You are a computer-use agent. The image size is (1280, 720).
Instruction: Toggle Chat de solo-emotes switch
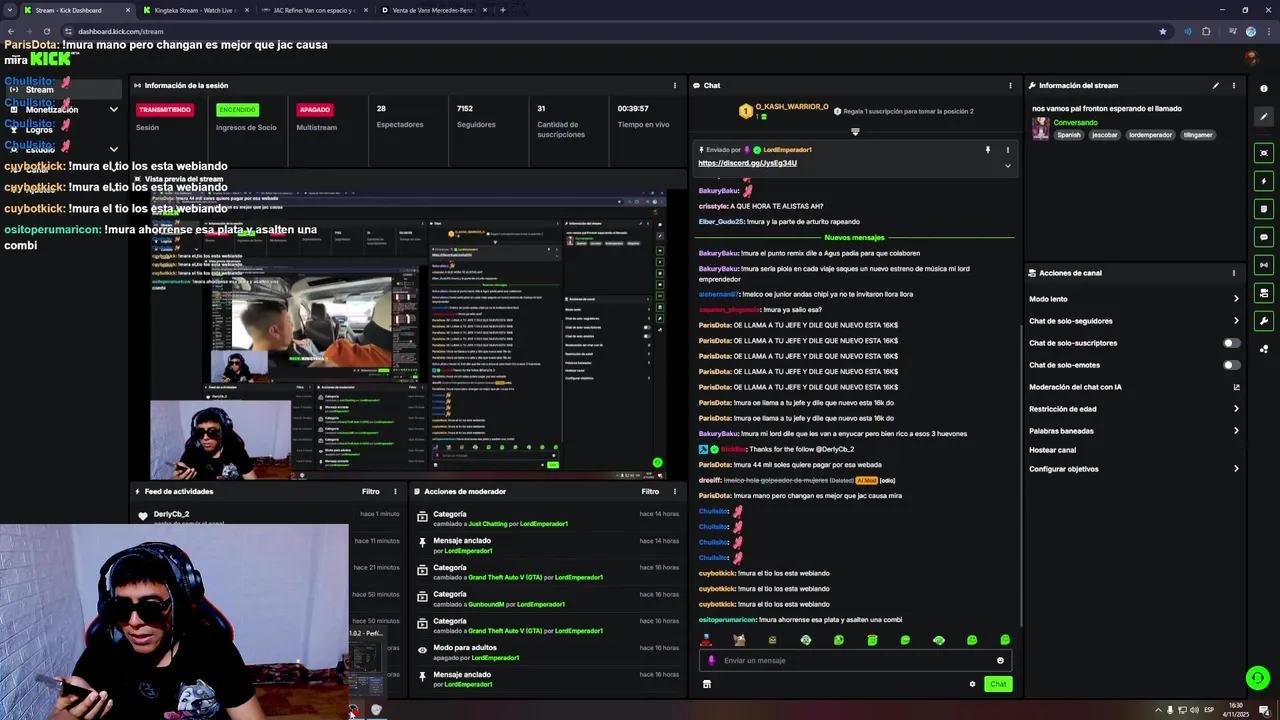point(1232,365)
